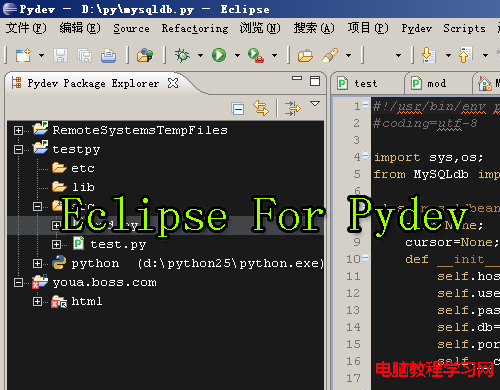500x390 pixels.
Task: Expand the RemoteSystemsTempFiles project
Action: [x=19, y=130]
